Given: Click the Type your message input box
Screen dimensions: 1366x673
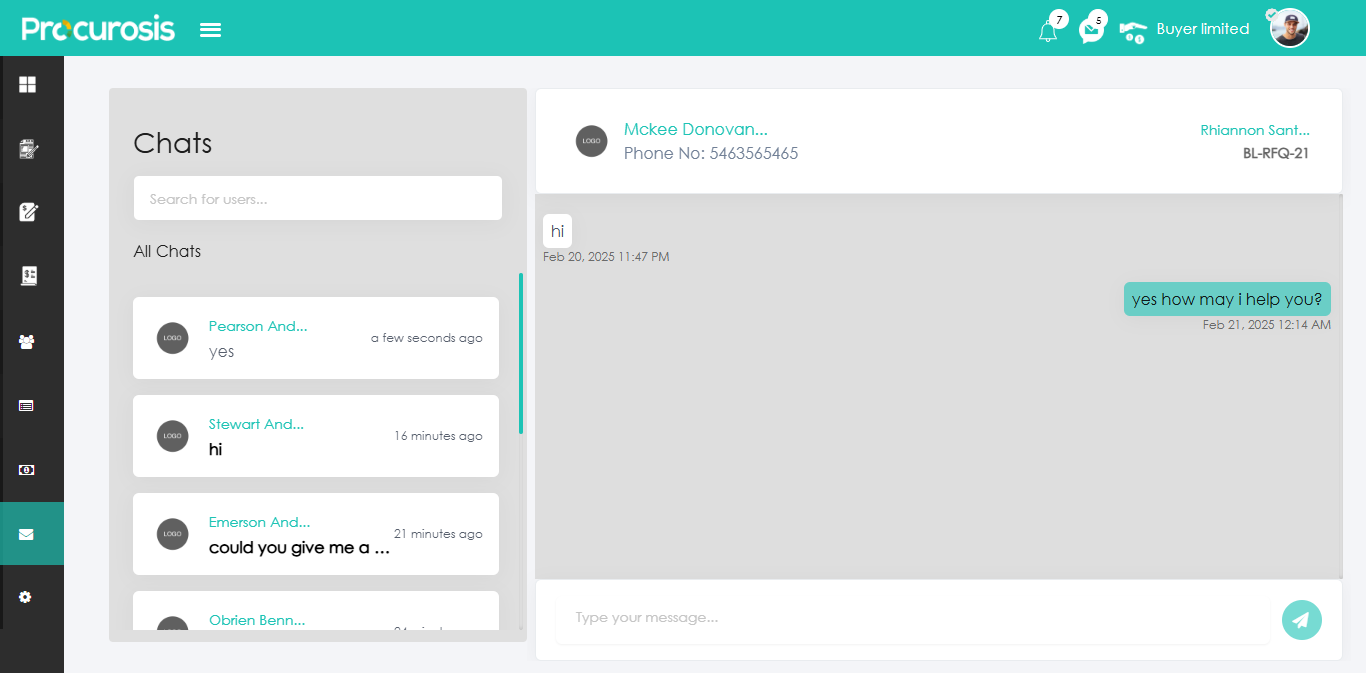Looking at the screenshot, I should tap(912, 618).
